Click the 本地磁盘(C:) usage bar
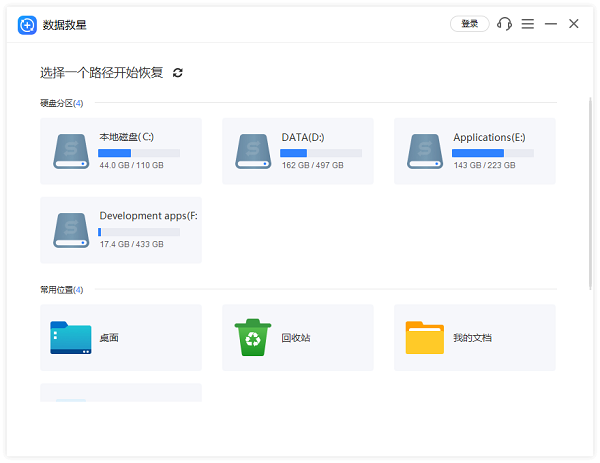This screenshot has height=463, width=600. coord(139,153)
